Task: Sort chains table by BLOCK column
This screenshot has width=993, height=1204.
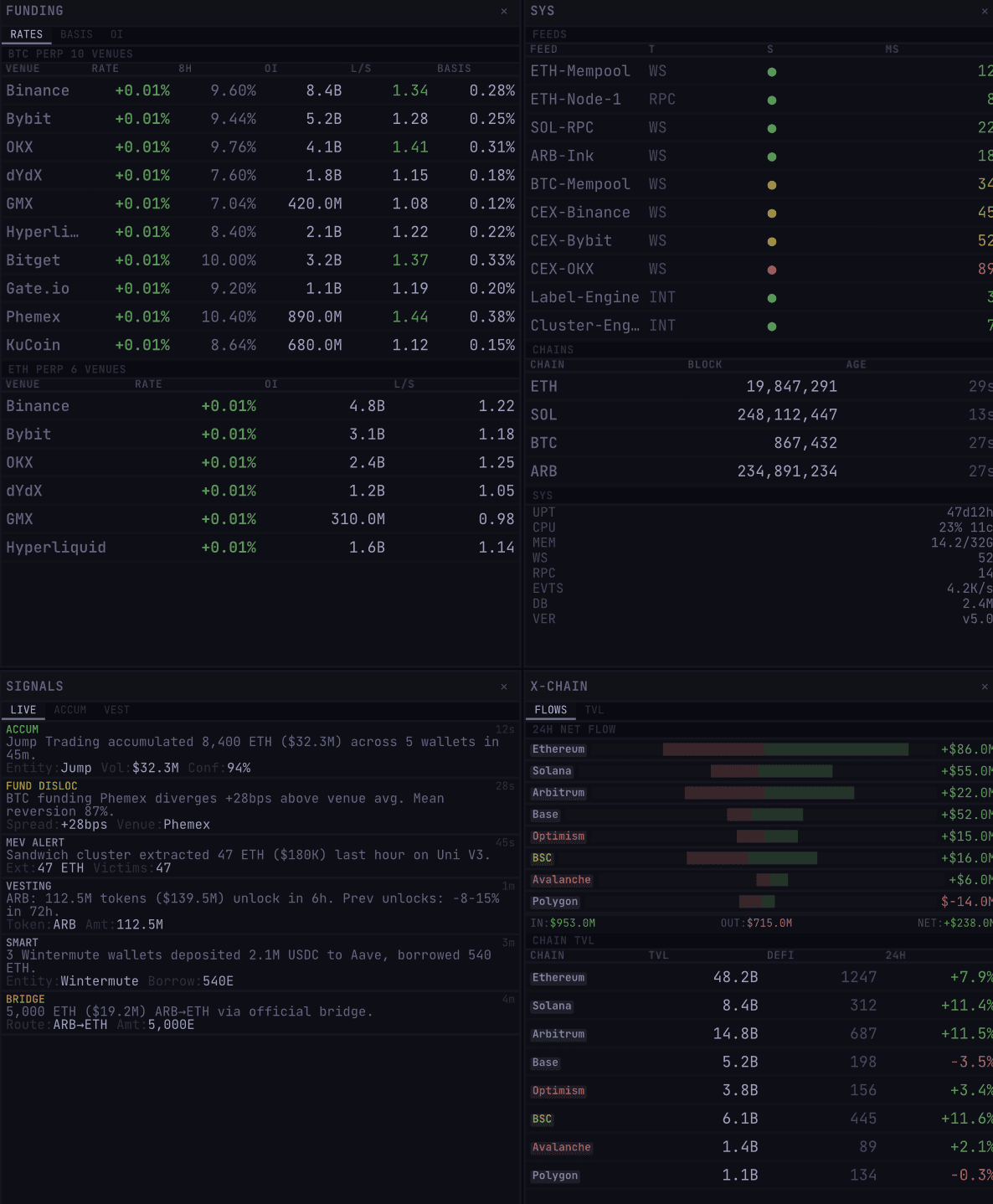Action: (x=705, y=365)
